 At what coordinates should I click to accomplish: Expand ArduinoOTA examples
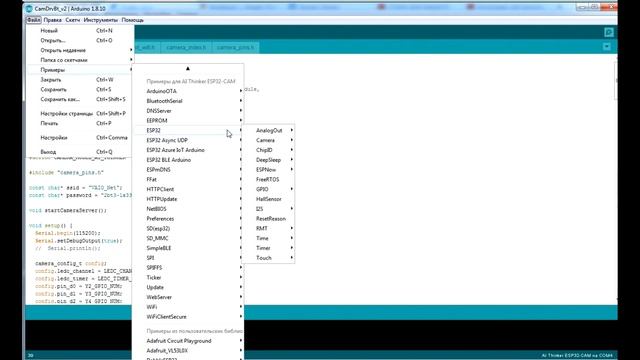[x=188, y=91]
